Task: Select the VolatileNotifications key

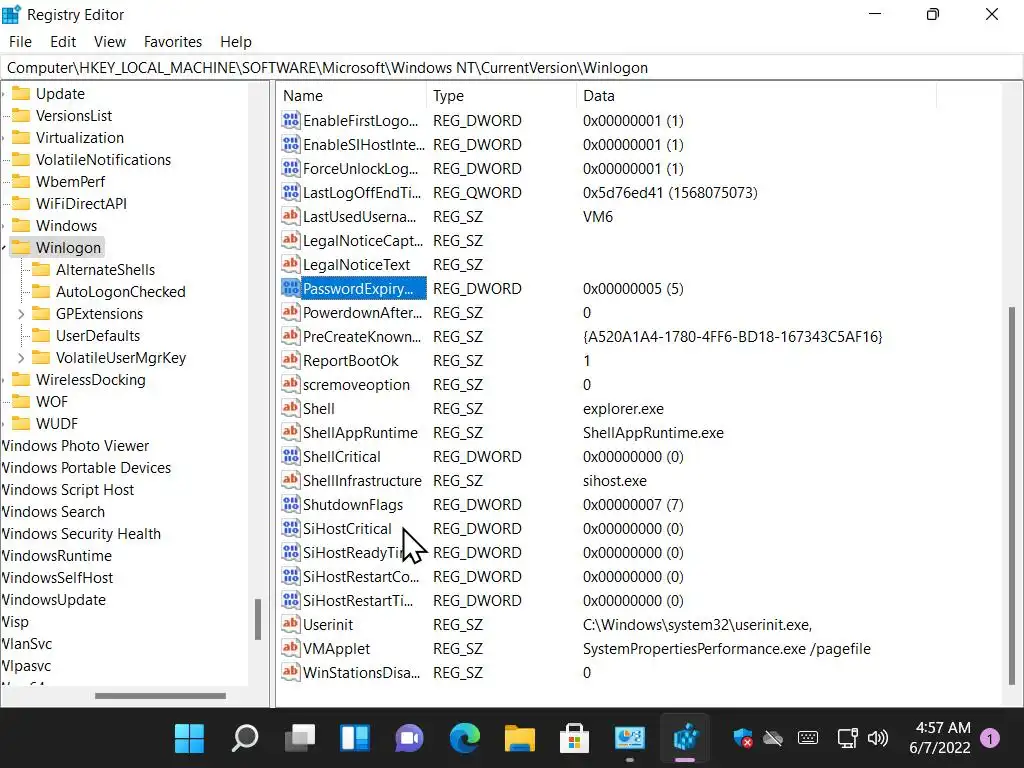Action: [103, 160]
